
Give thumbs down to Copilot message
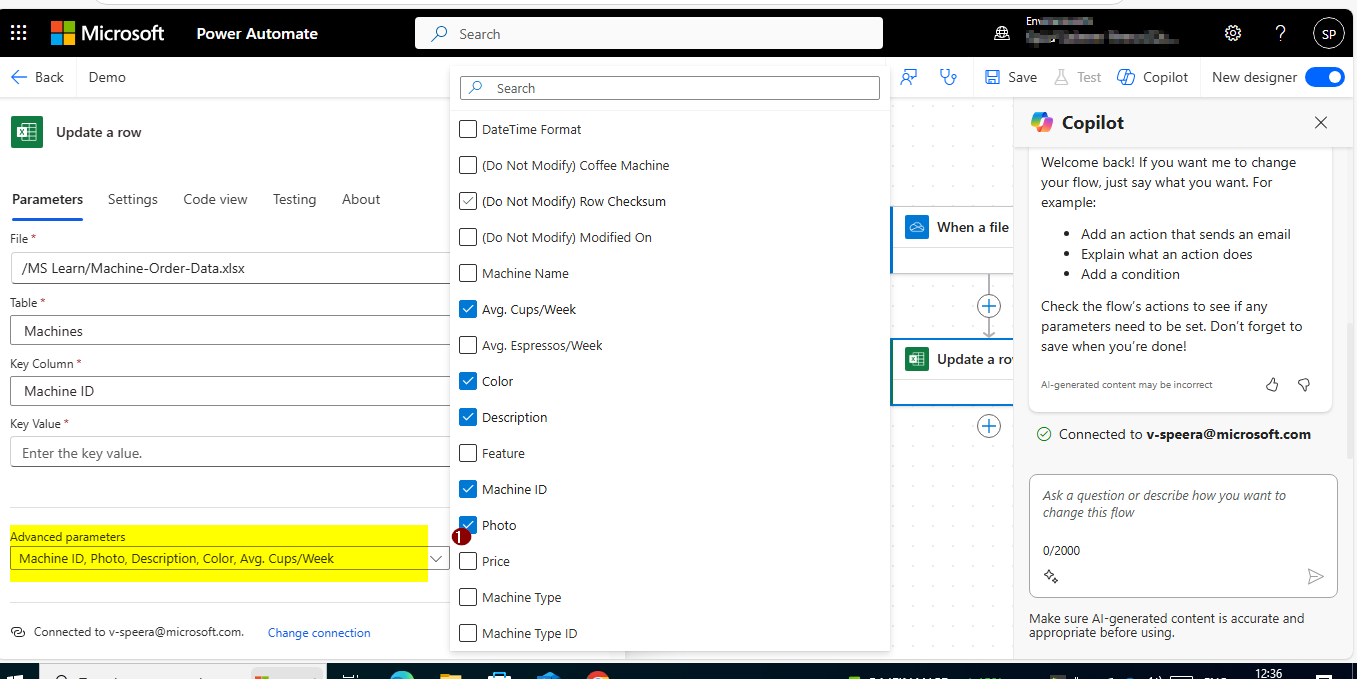coord(1304,384)
